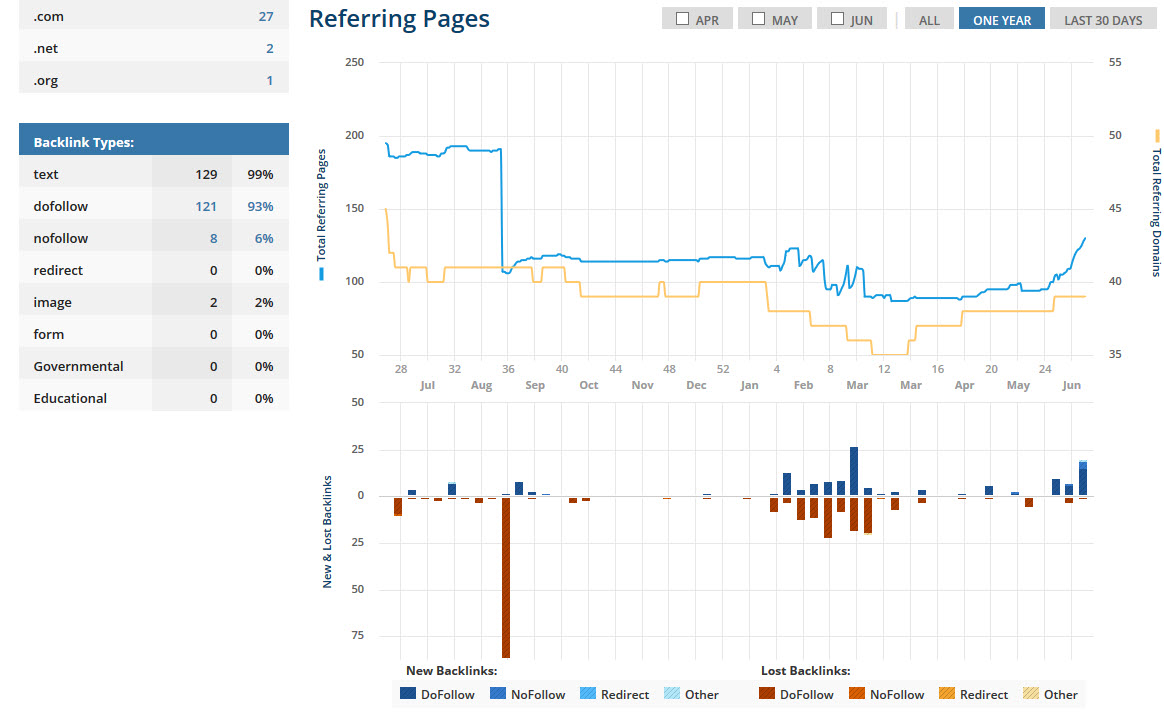This screenshot has width=1164, height=715.
Task: Click the Total Referring Pages axis label
Action: (321, 205)
